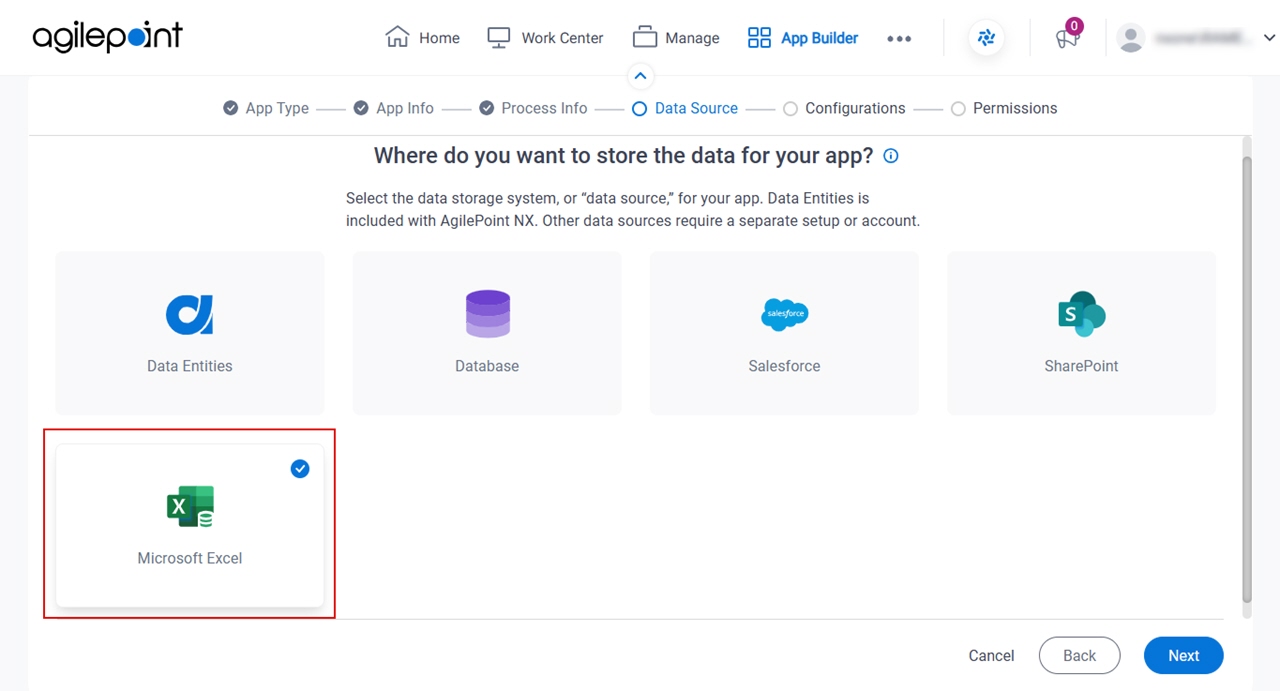The image size is (1280, 691).
Task: Expand the user account dropdown arrow
Action: tap(1269, 38)
